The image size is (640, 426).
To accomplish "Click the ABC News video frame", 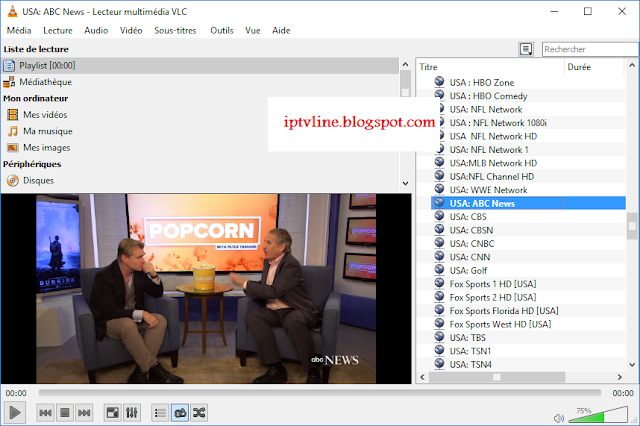I will point(206,289).
